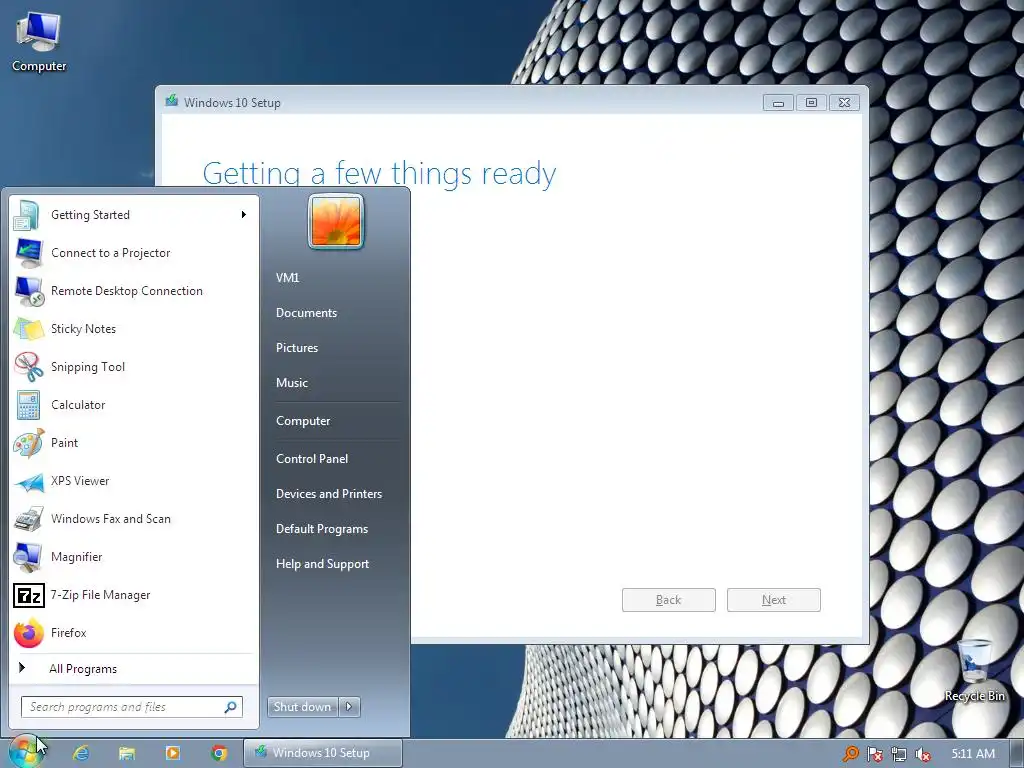Click the Windows 10 Setup title bar icon
This screenshot has width=1024, height=768.
tap(172, 101)
